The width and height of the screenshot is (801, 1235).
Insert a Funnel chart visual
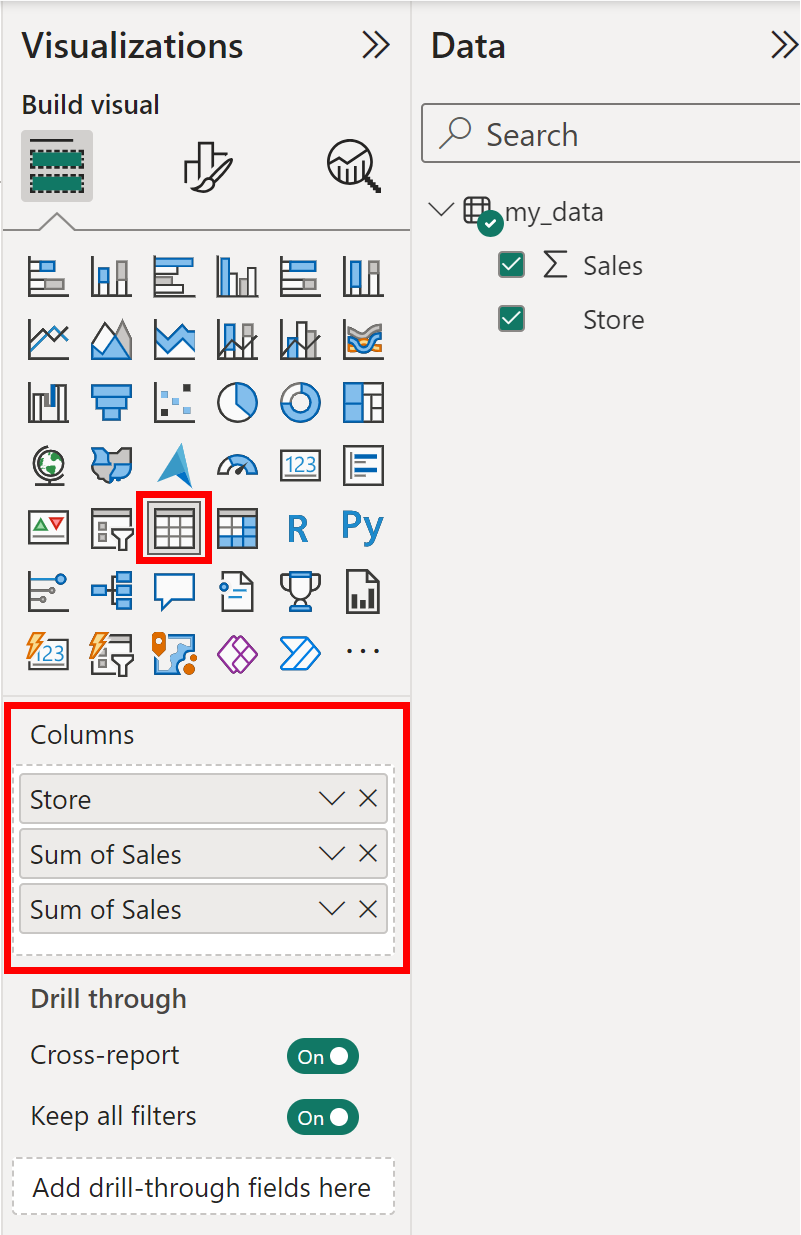click(111, 402)
